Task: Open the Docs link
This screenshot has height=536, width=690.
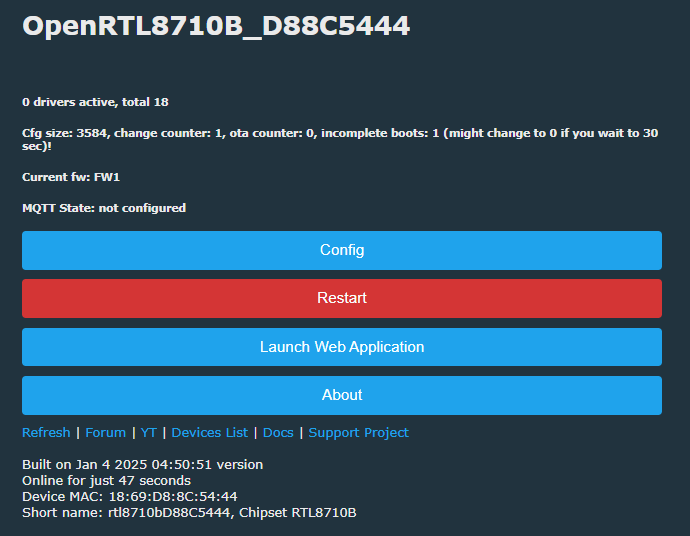Action: click(x=278, y=433)
